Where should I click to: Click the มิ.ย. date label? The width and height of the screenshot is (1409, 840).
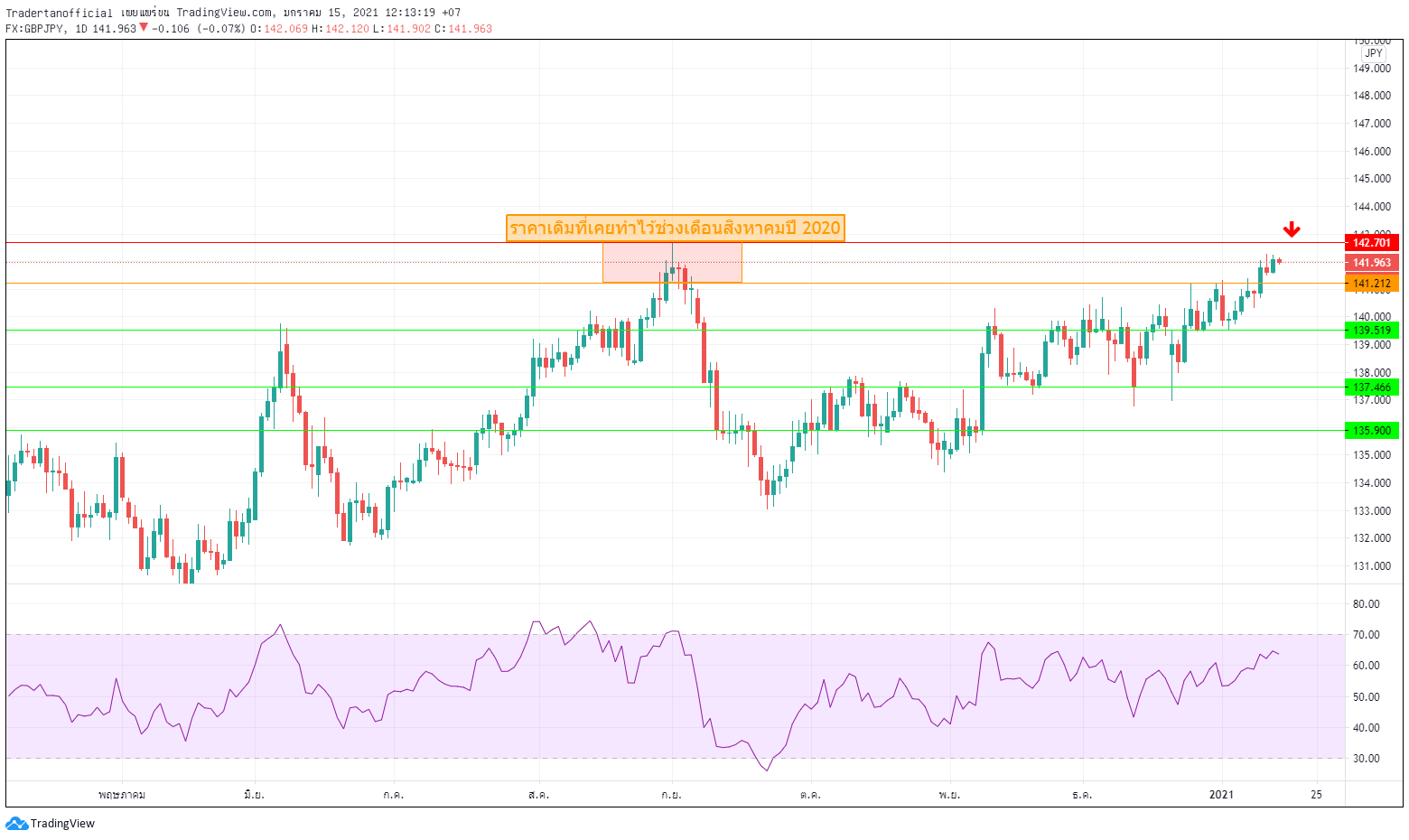click(254, 795)
